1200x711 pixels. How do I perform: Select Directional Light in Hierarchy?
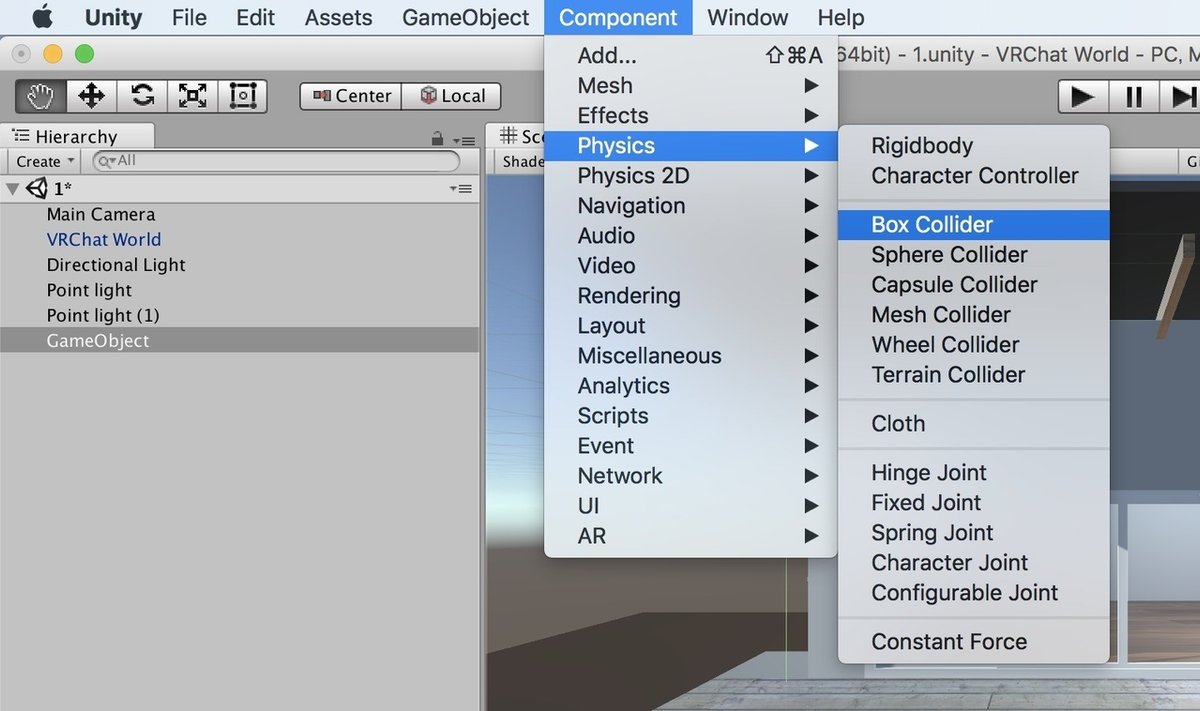116,265
